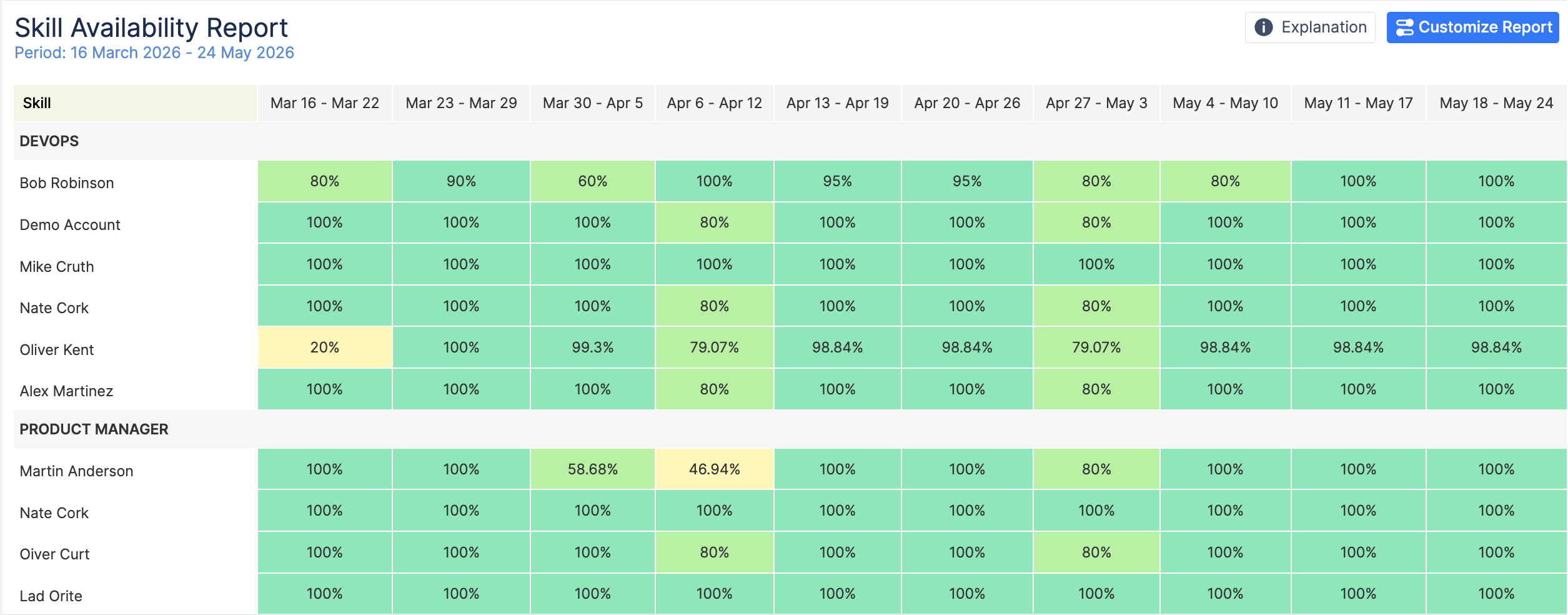Image resolution: width=1568 pixels, height=615 pixels.
Task: Select the Skill column header
Action: tap(135, 103)
